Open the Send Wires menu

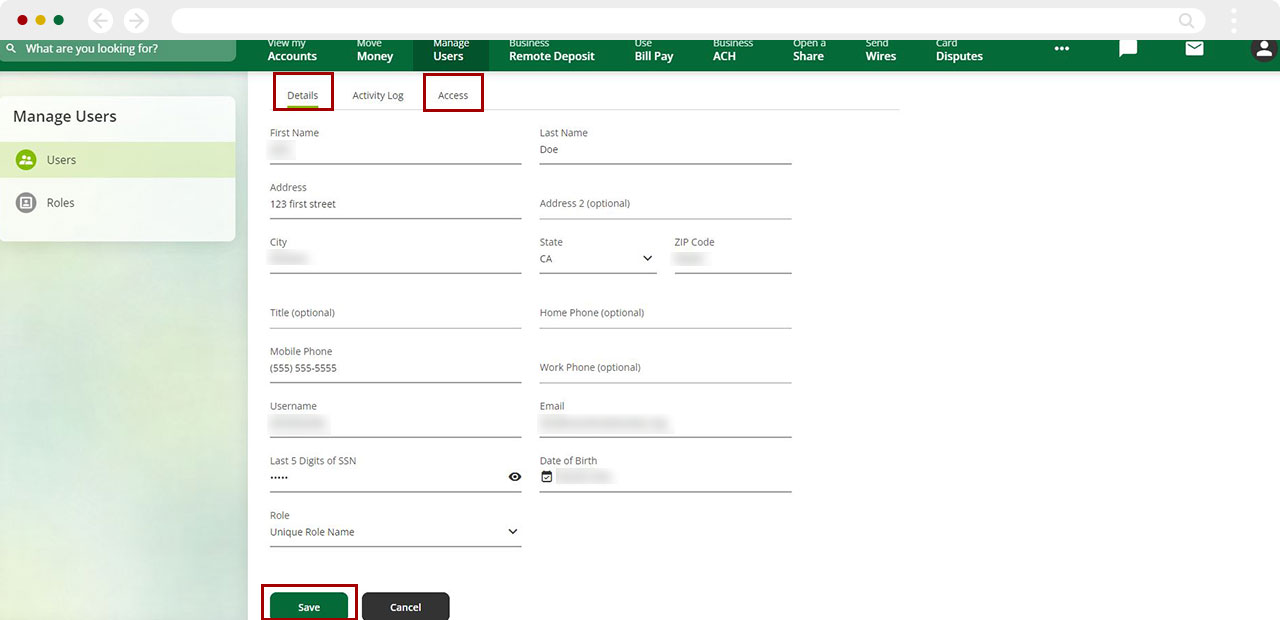[x=880, y=51]
